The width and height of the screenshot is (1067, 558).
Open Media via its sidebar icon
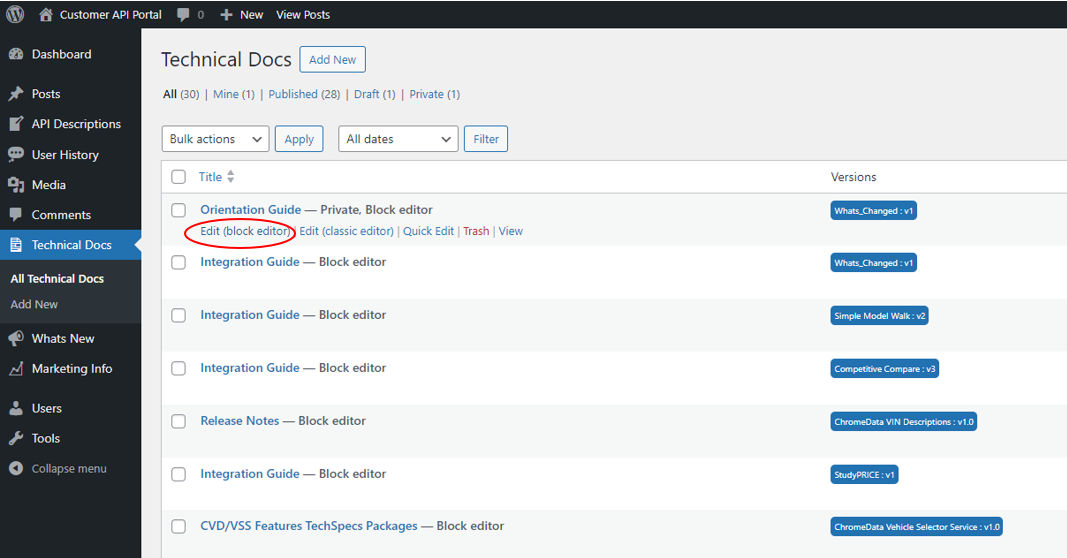click(x=16, y=185)
